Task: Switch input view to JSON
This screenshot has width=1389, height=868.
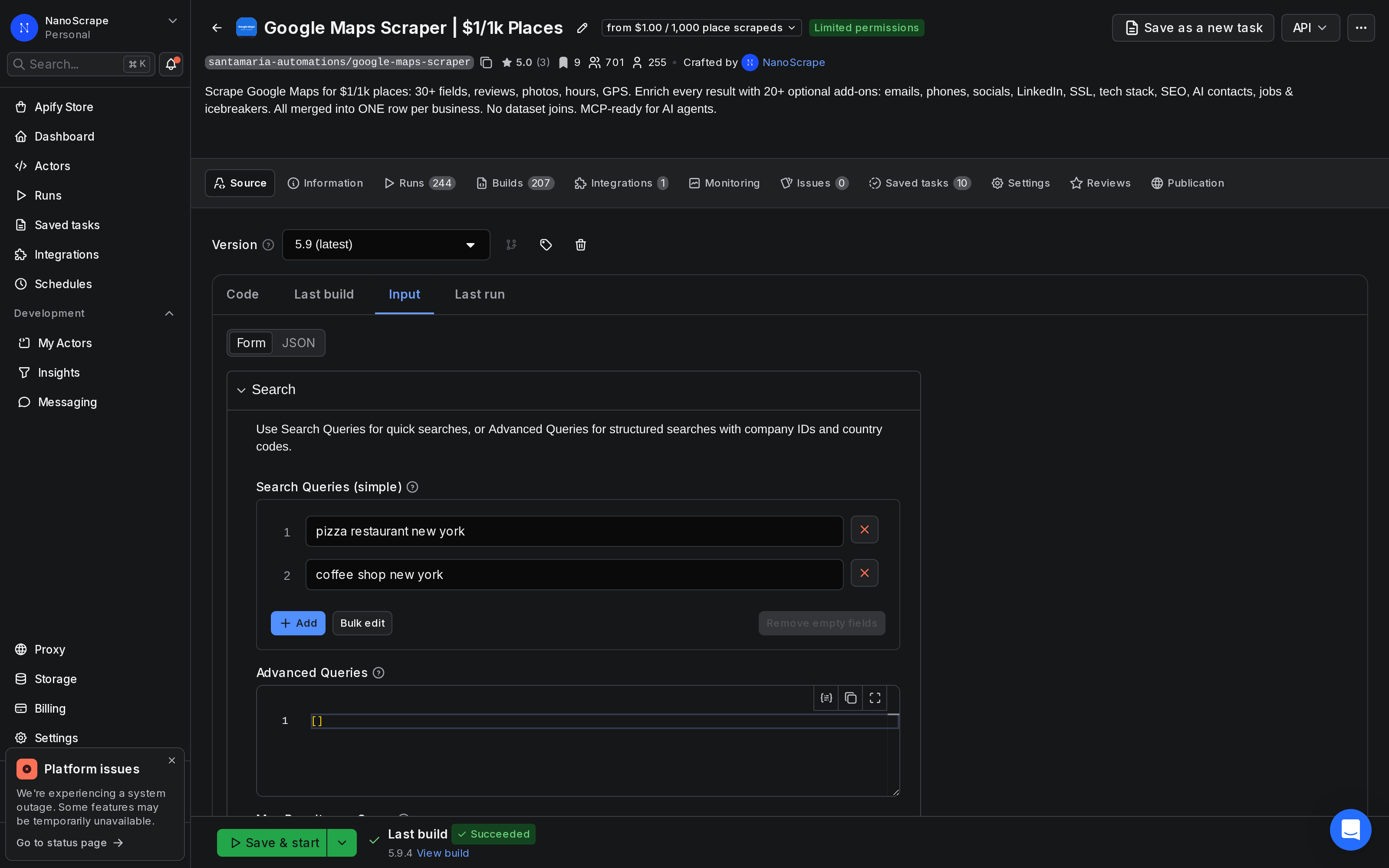Action: pyautogui.click(x=299, y=343)
